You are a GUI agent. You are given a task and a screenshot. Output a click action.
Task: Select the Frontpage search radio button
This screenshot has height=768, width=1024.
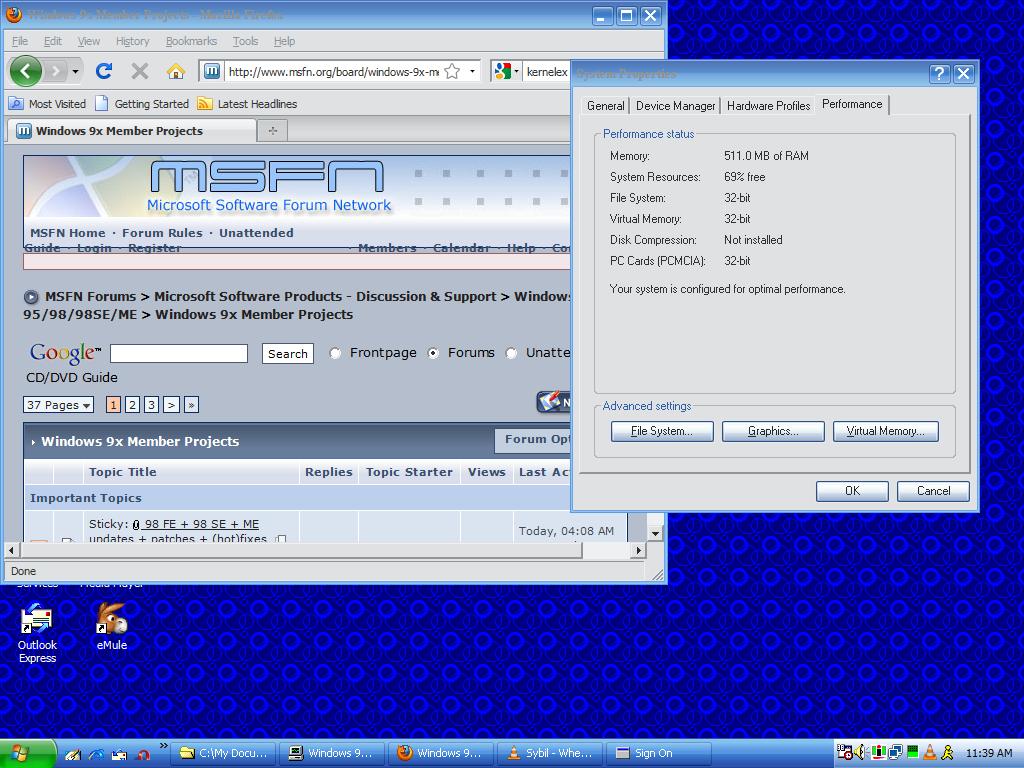pos(335,353)
